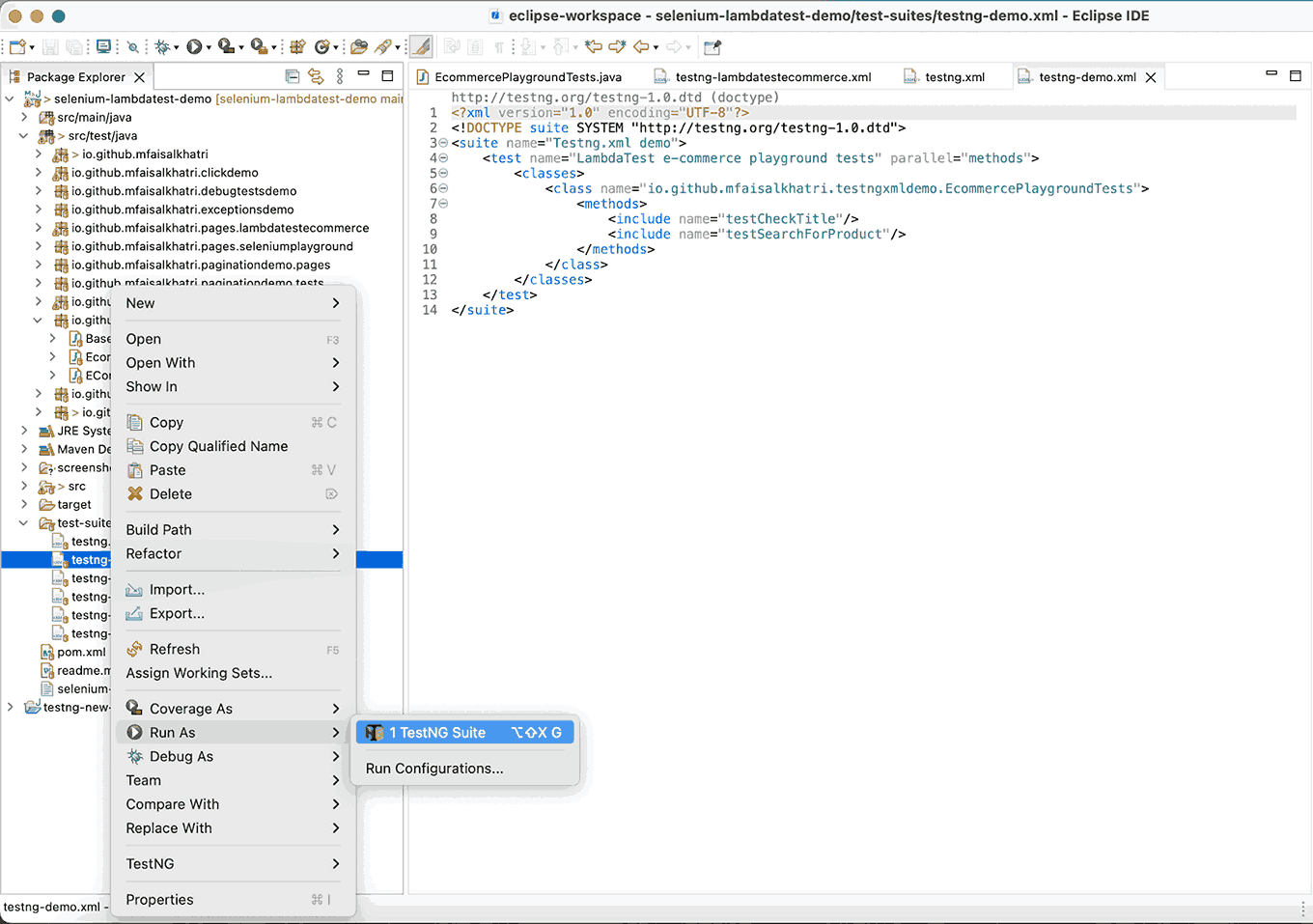Collapse the code fold marker on line 4
The height and width of the screenshot is (924, 1313).
point(442,157)
